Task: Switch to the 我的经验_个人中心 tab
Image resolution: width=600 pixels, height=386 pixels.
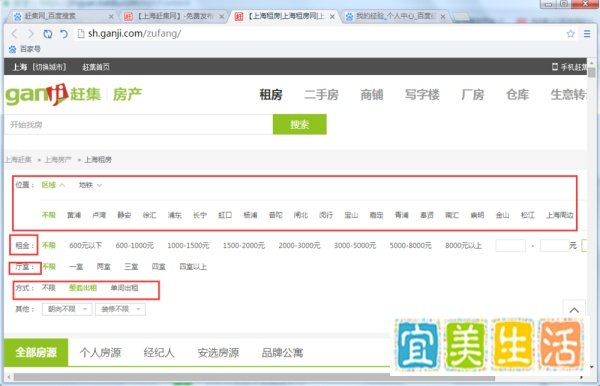Action: click(394, 16)
